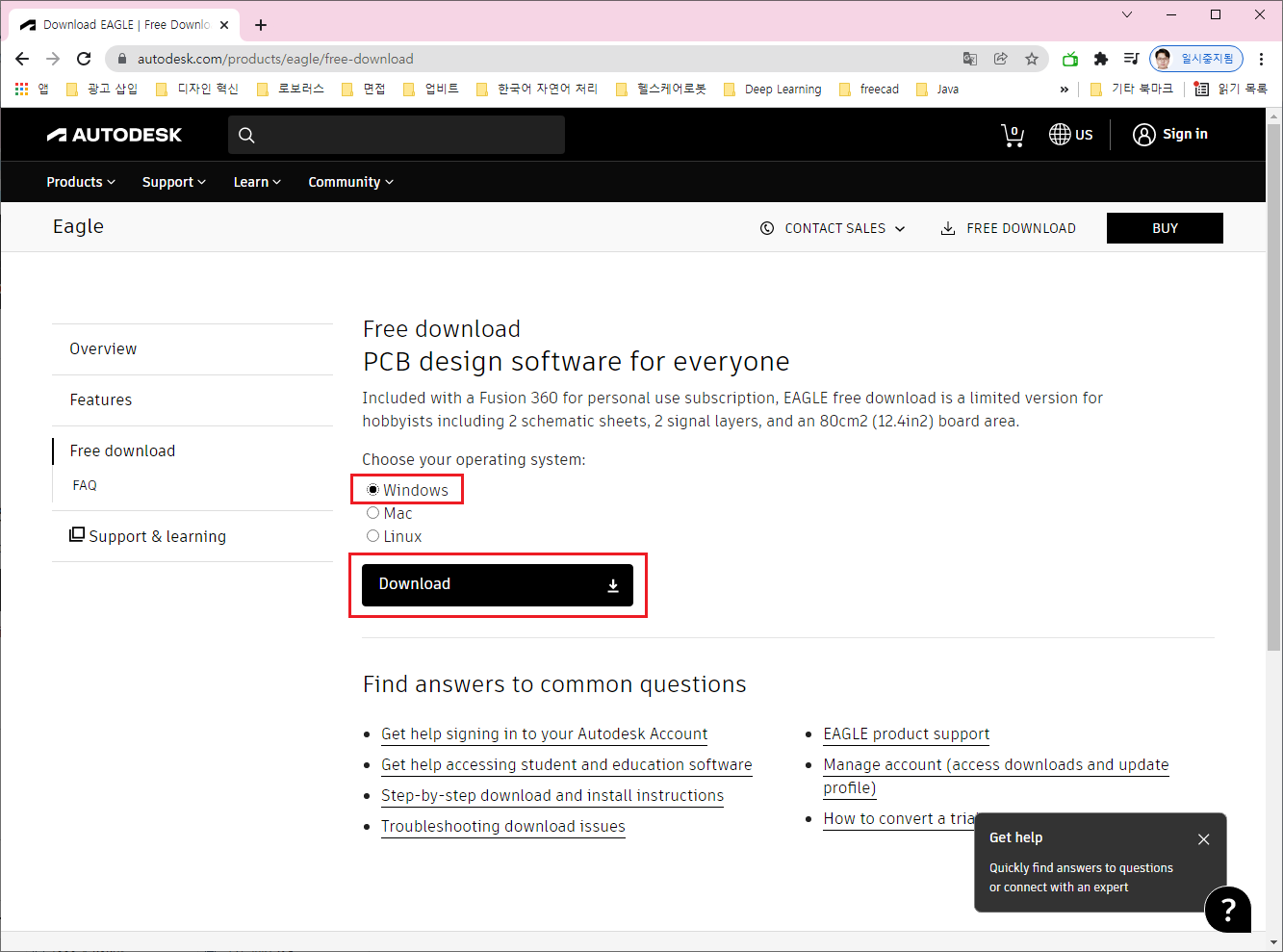
Task: Open Chrome's three-dot menu
Action: tap(1261, 59)
